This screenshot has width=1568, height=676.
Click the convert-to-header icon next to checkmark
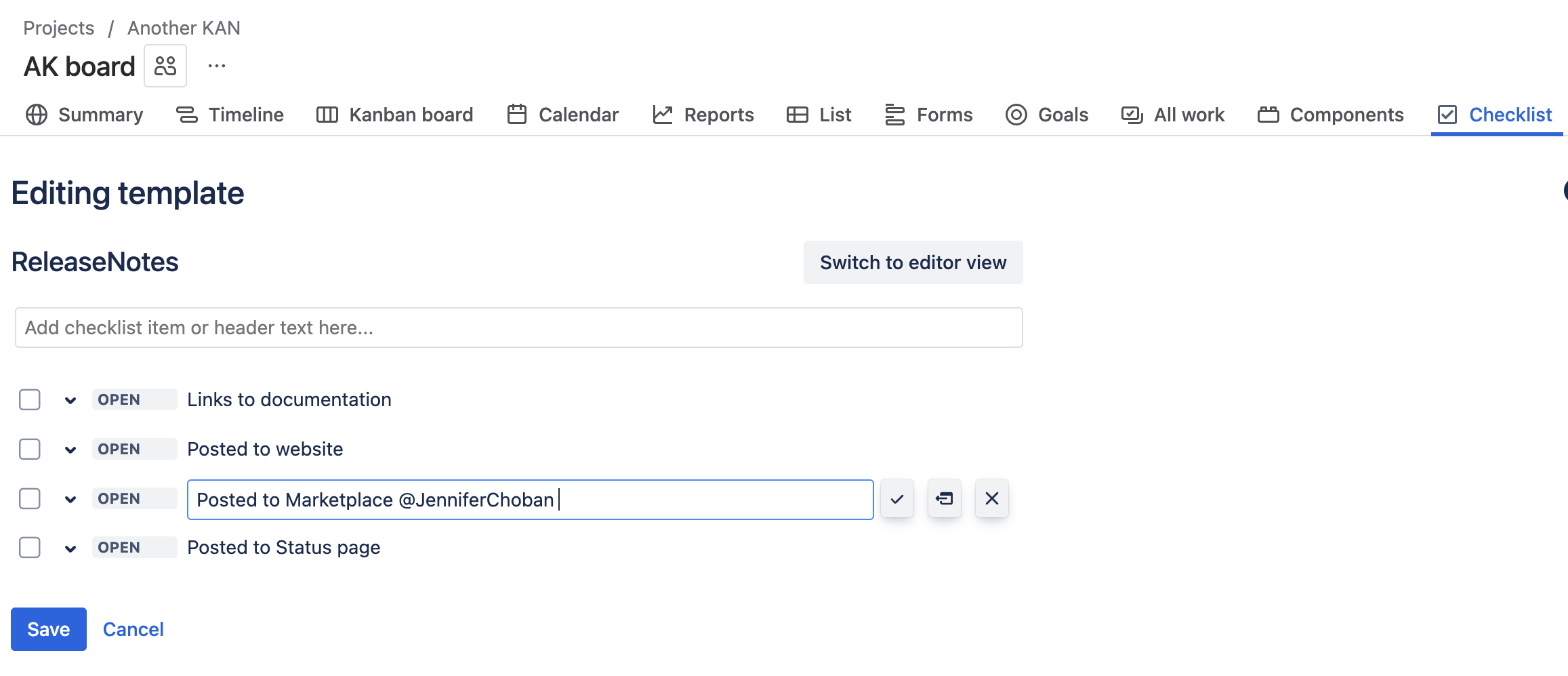pos(945,499)
